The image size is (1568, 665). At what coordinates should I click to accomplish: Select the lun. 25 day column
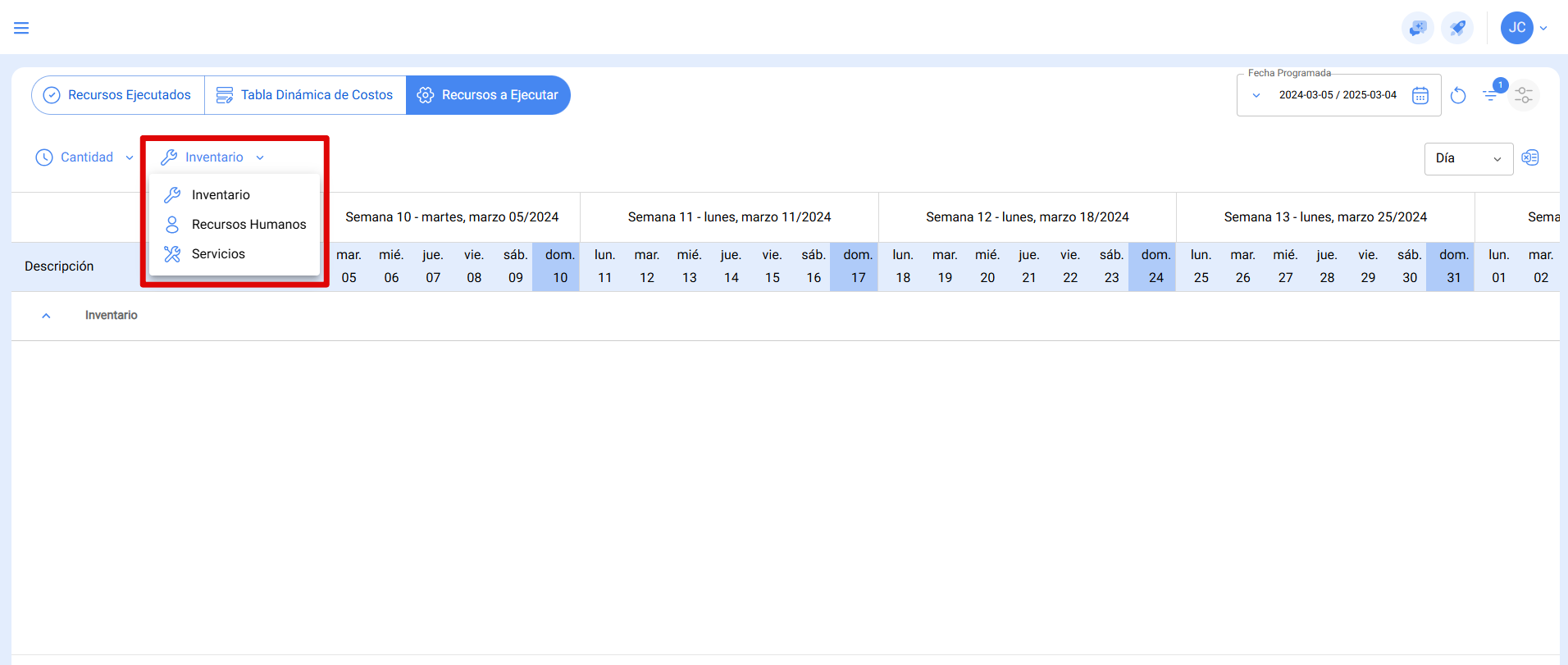1201,266
